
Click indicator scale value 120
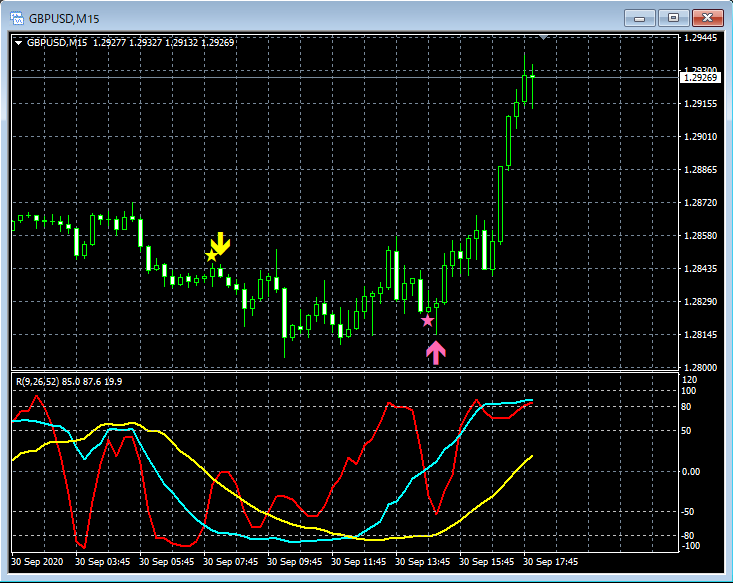click(690, 380)
